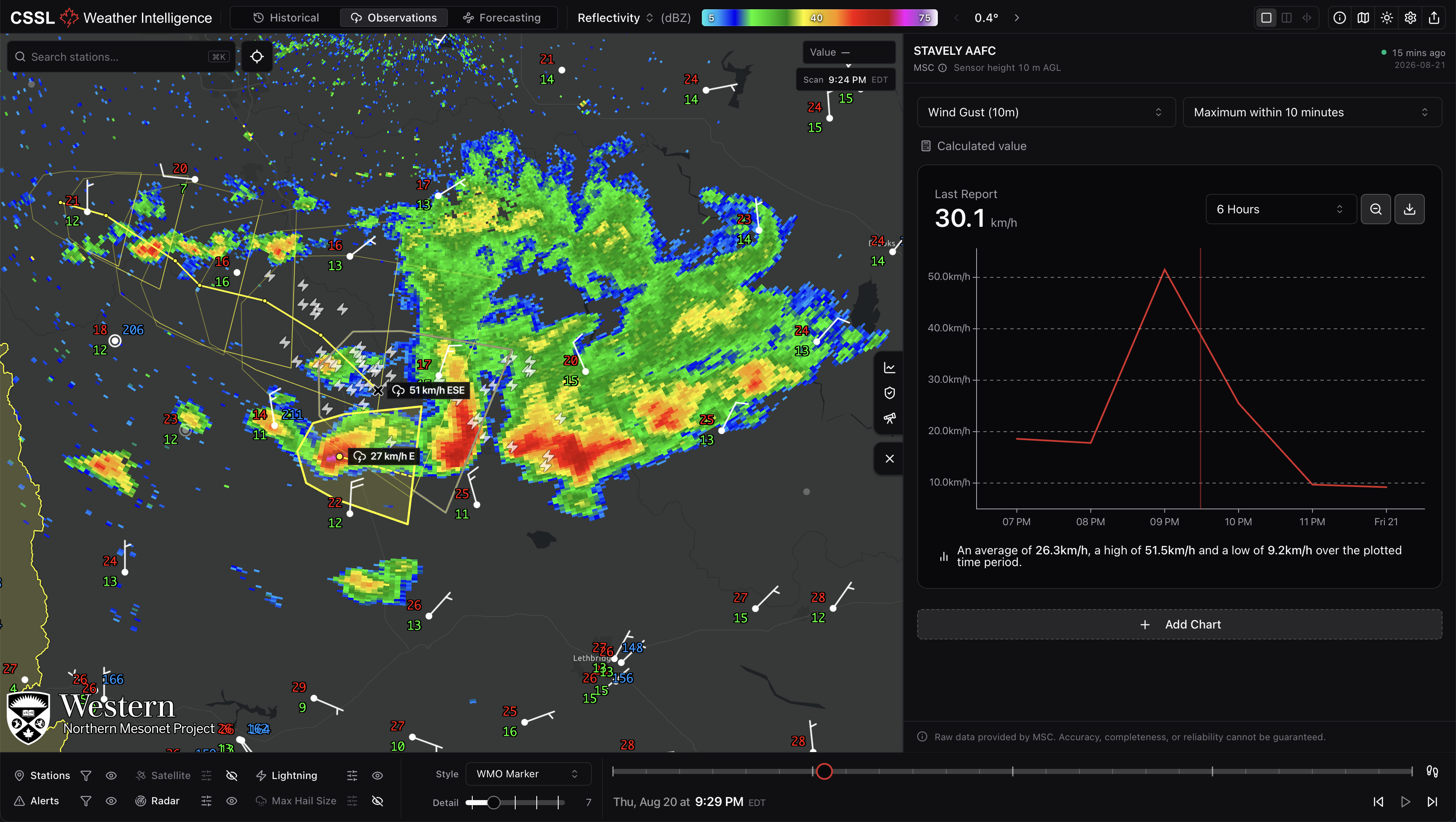
Task: Open the chart panel side icon
Action: point(889,368)
